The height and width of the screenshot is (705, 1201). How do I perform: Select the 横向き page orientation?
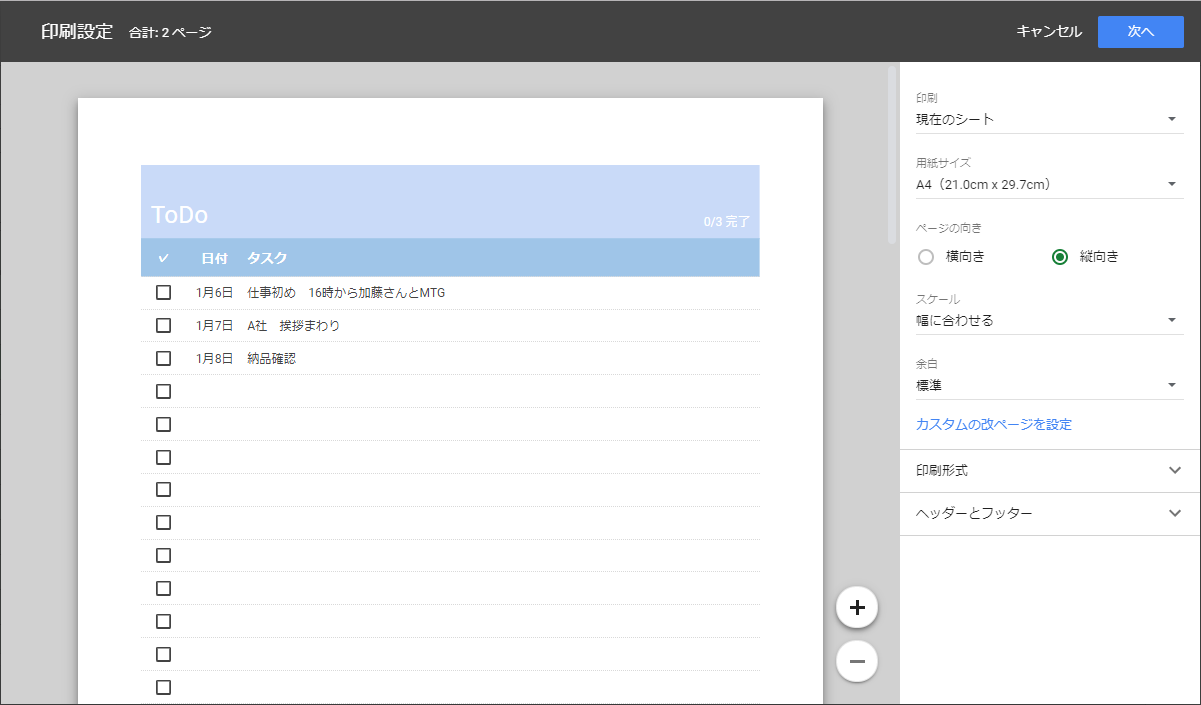(926, 257)
